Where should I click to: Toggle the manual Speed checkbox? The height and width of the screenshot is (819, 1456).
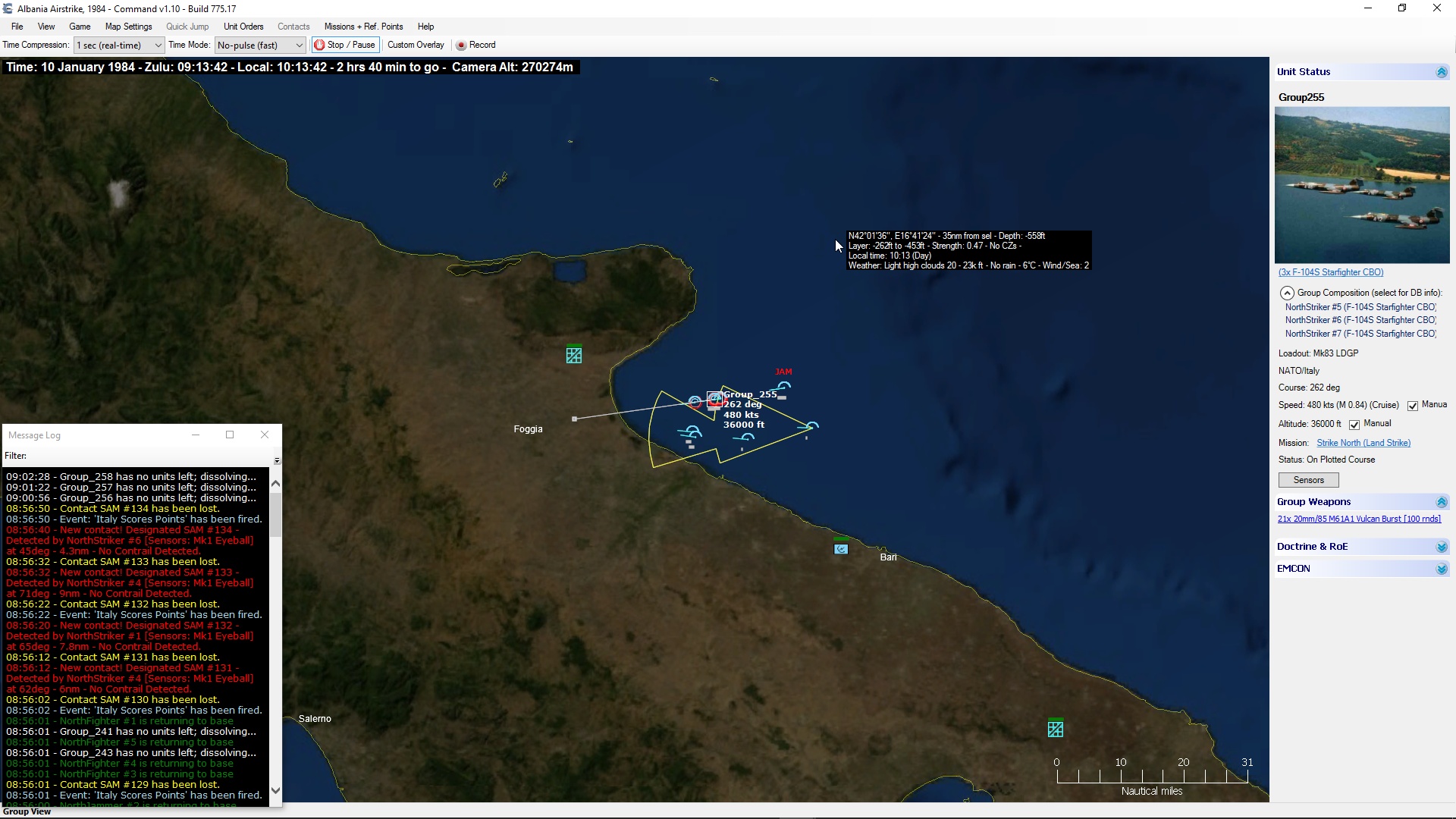pyautogui.click(x=1413, y=406)
